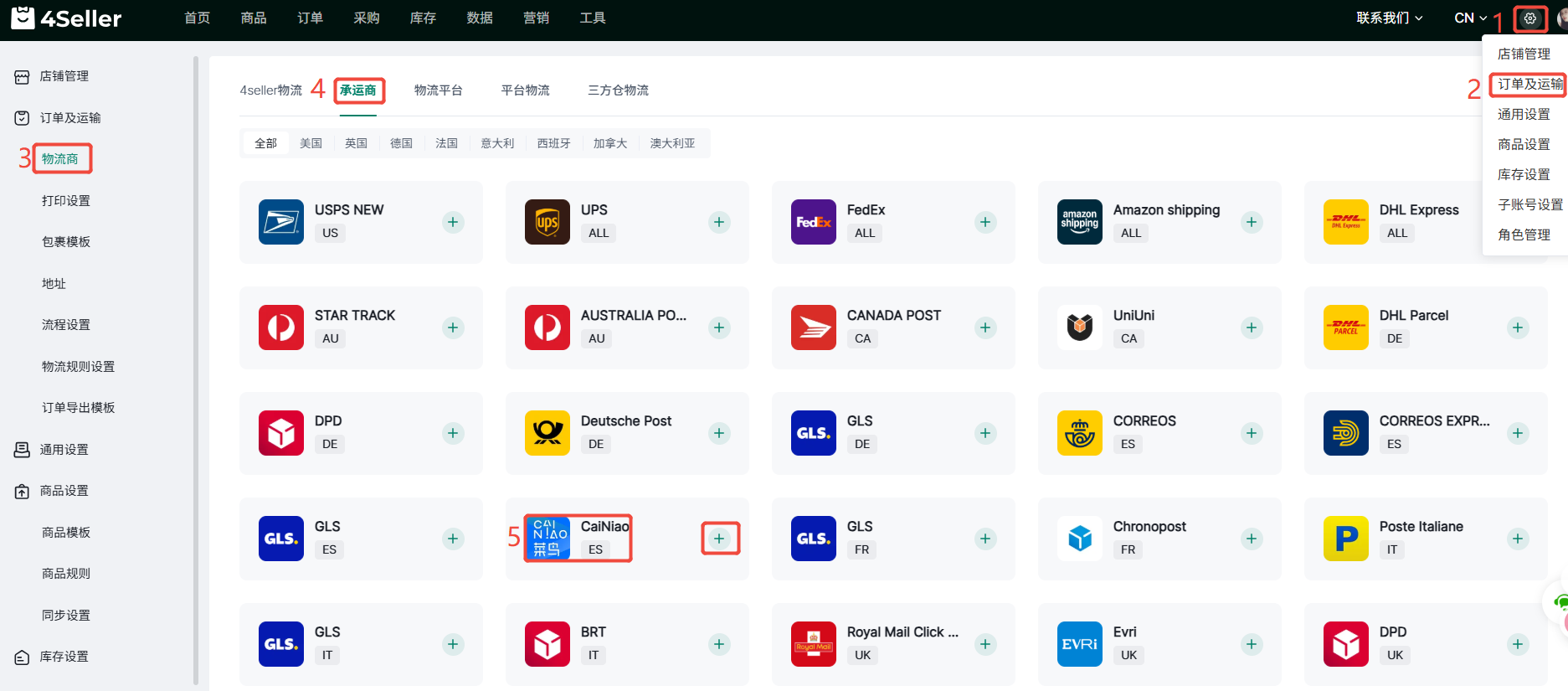
Task: Click the DHL Express logo
Action: pyautogui.click(x=1346, y=222)
